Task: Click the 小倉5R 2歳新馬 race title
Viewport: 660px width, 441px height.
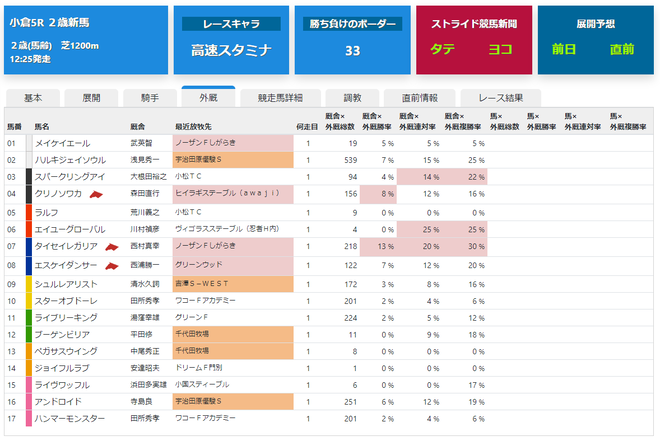Action: coord(49,22)
